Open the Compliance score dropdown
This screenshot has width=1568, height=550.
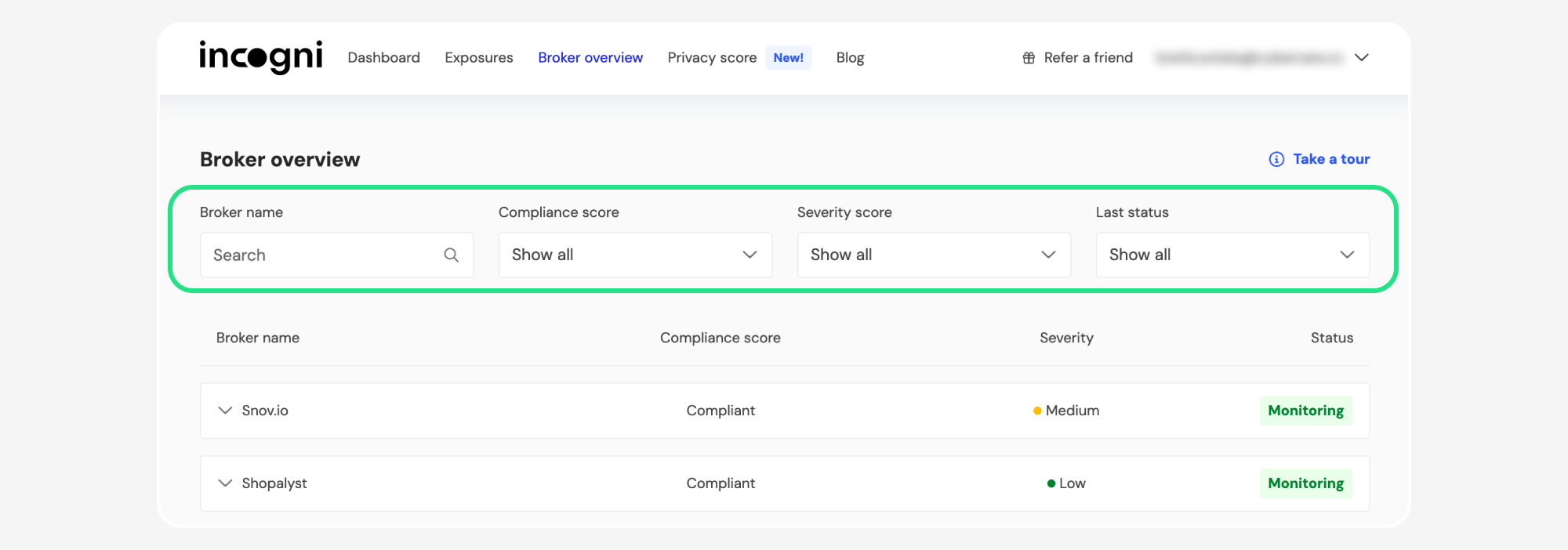(635, 255)
